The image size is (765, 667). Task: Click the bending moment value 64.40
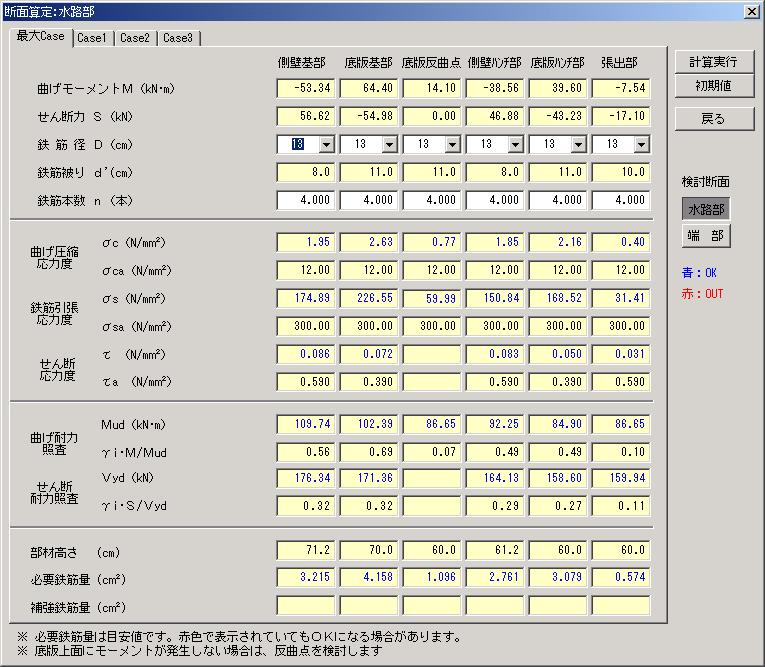coord(369,88)
